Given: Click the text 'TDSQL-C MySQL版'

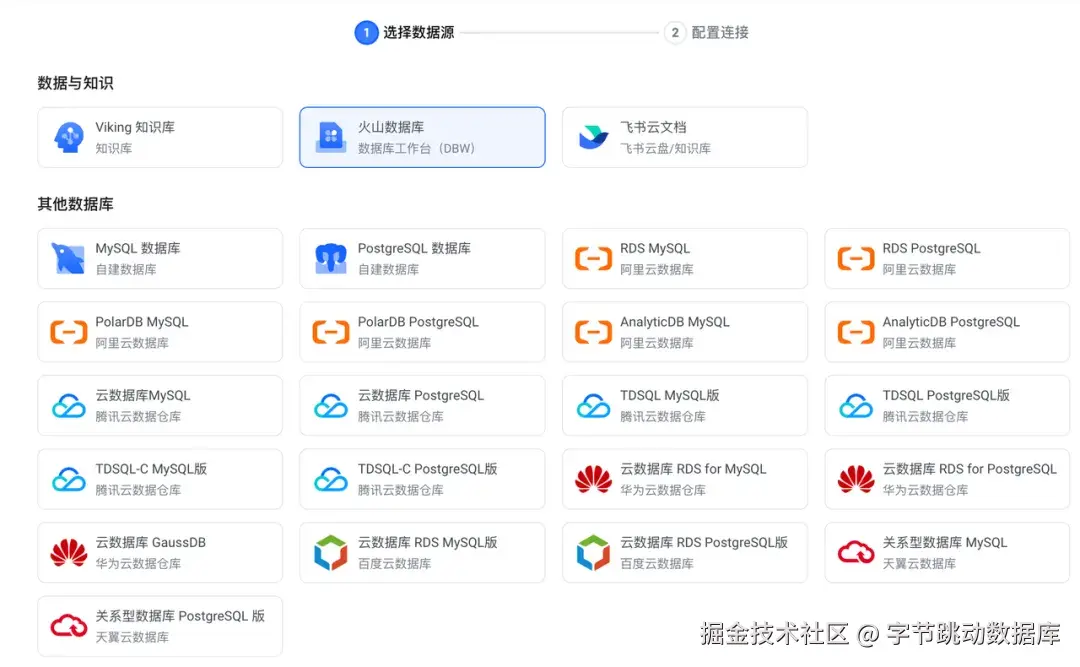Looking at the screenshot, I should click(151, 469).
